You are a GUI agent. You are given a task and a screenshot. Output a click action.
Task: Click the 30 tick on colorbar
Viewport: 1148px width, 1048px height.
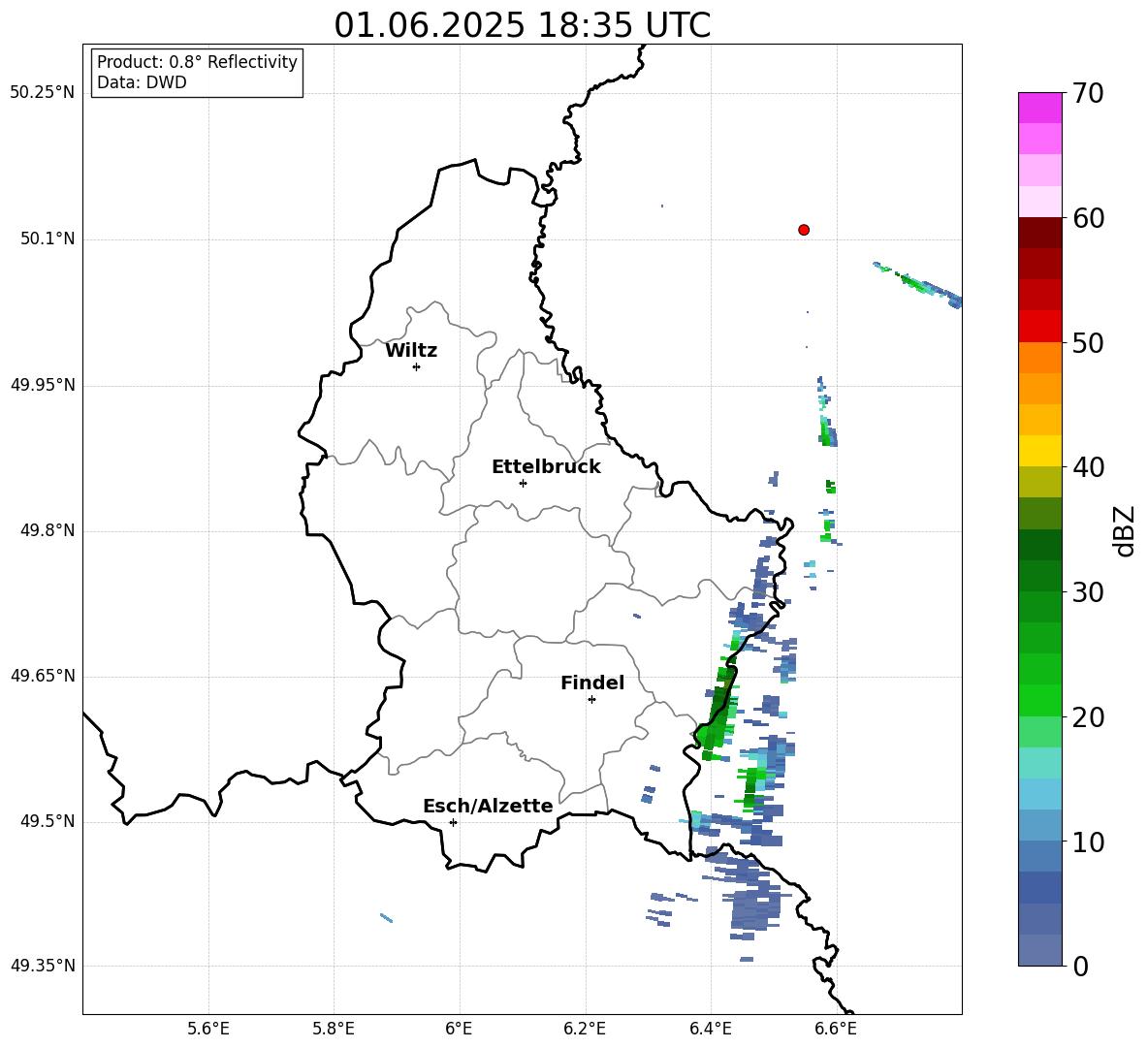[x=1089, y=592]
